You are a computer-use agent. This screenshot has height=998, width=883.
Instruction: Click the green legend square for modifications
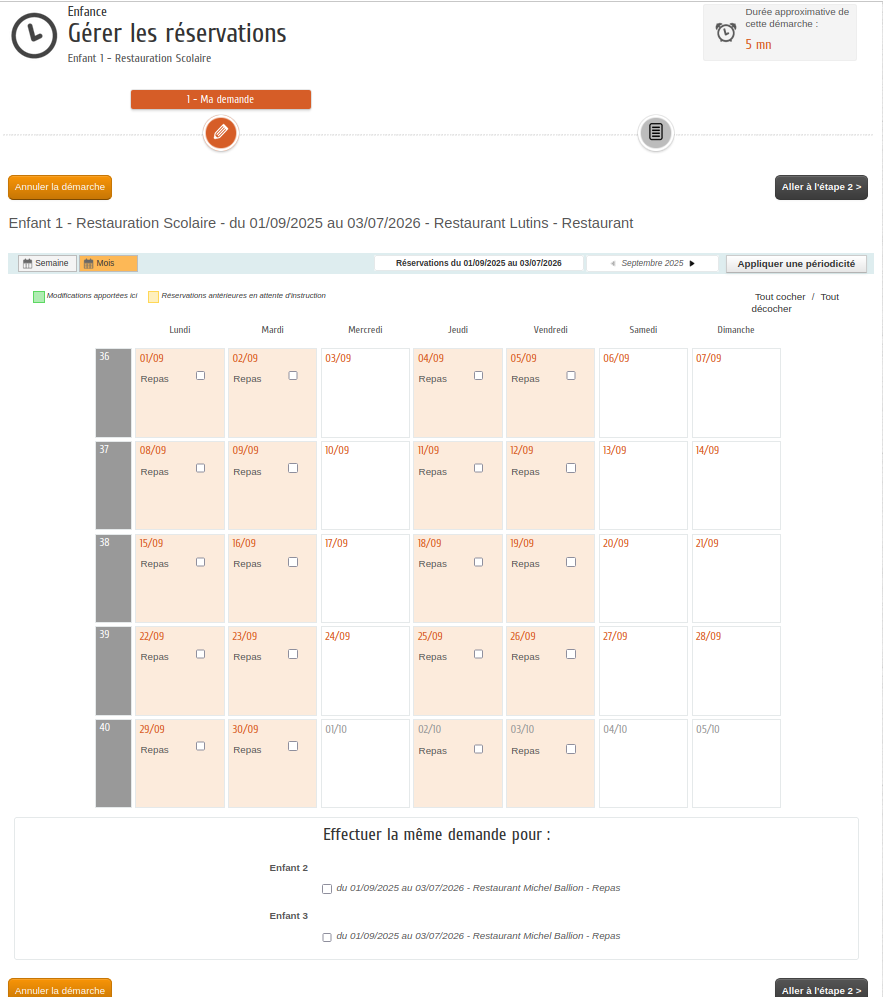coord(39,297)
